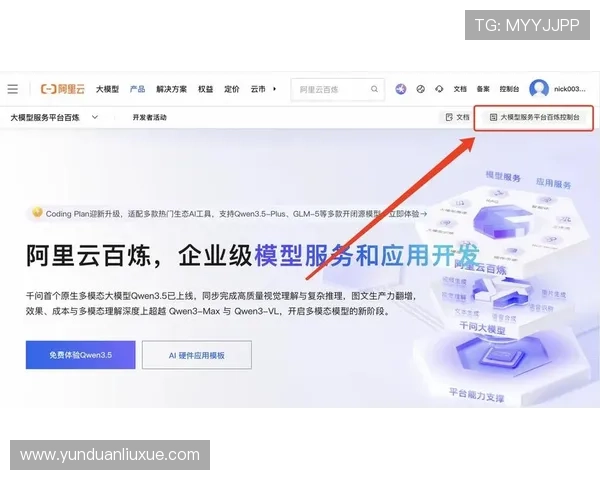Click the console icon beside 百炼控制台
The image size is (600, 480).
tap(494, 117)
